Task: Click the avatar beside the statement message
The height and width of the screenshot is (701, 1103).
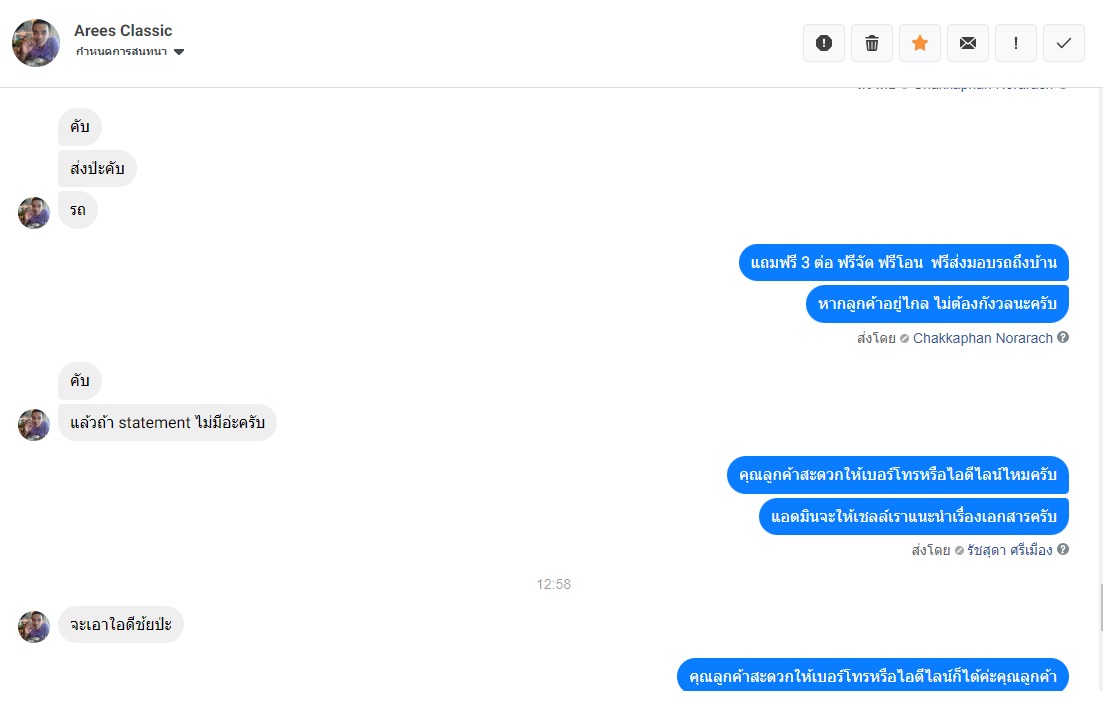Action: 34,425
